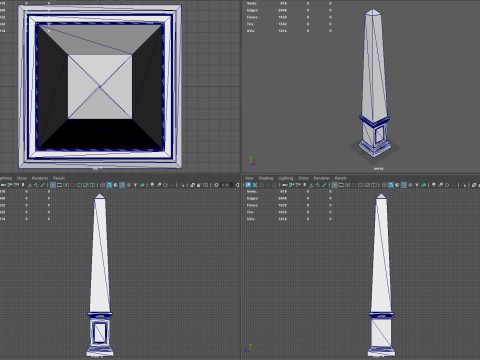Open Camera Attributes in bottom-right panel toolbar
Viewport: 480px width, 360px height.
[x=298, y=185]
